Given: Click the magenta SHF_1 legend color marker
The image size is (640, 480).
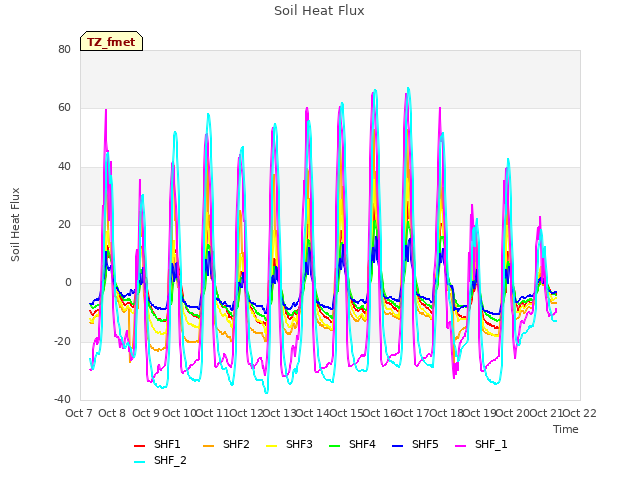Looking at the screenshot, I should [460, 446].
